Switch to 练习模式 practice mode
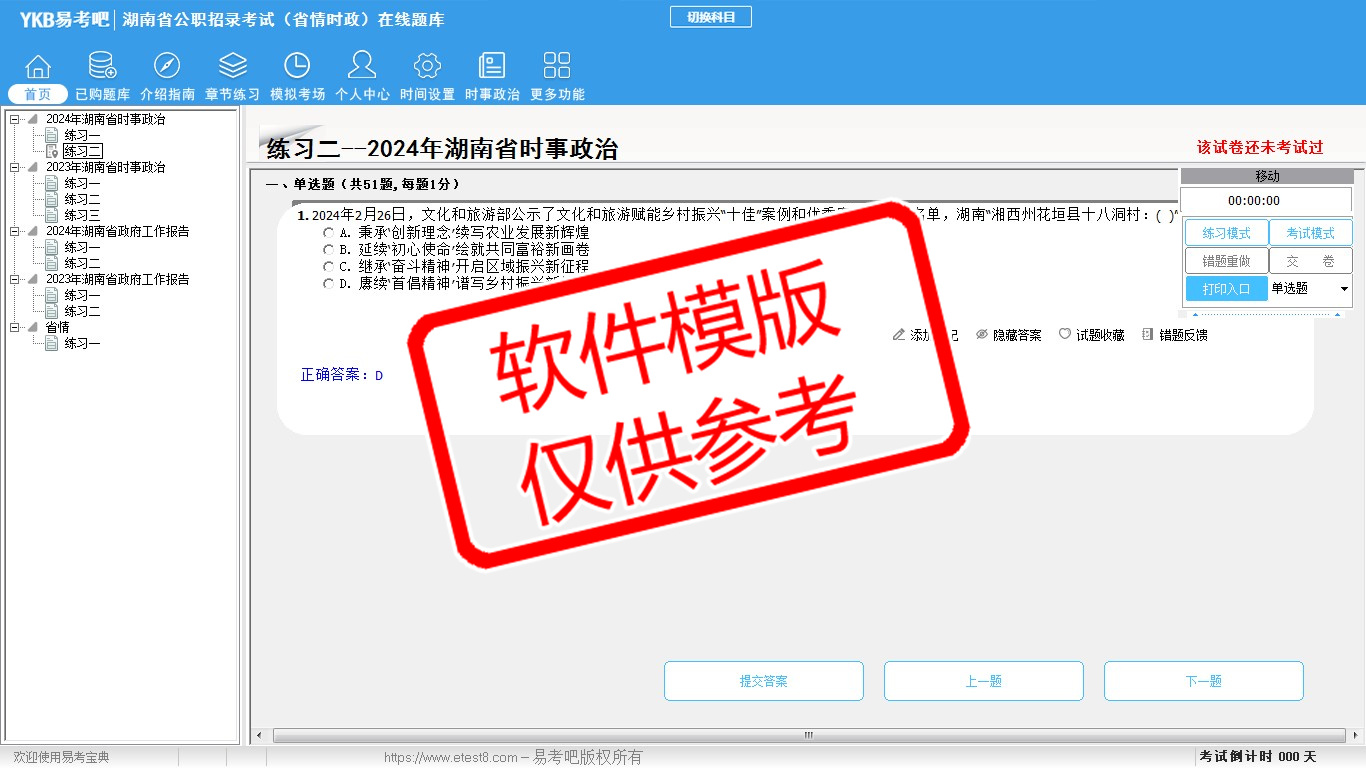Screen dimensions: 1366x768 point(1226,233)
